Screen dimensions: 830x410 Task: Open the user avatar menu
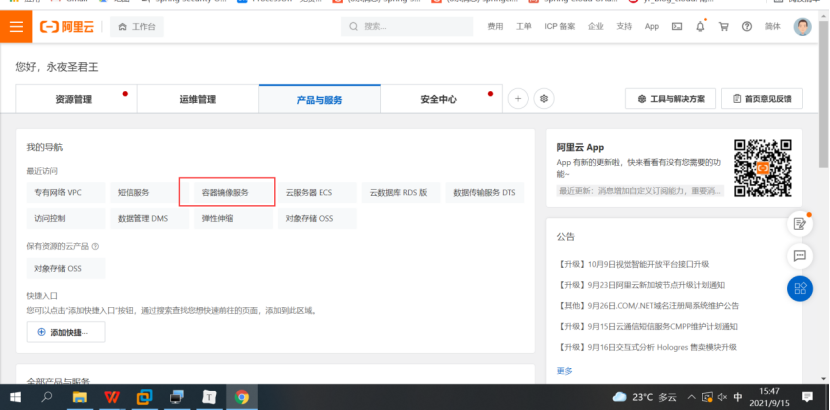point(802,26)
